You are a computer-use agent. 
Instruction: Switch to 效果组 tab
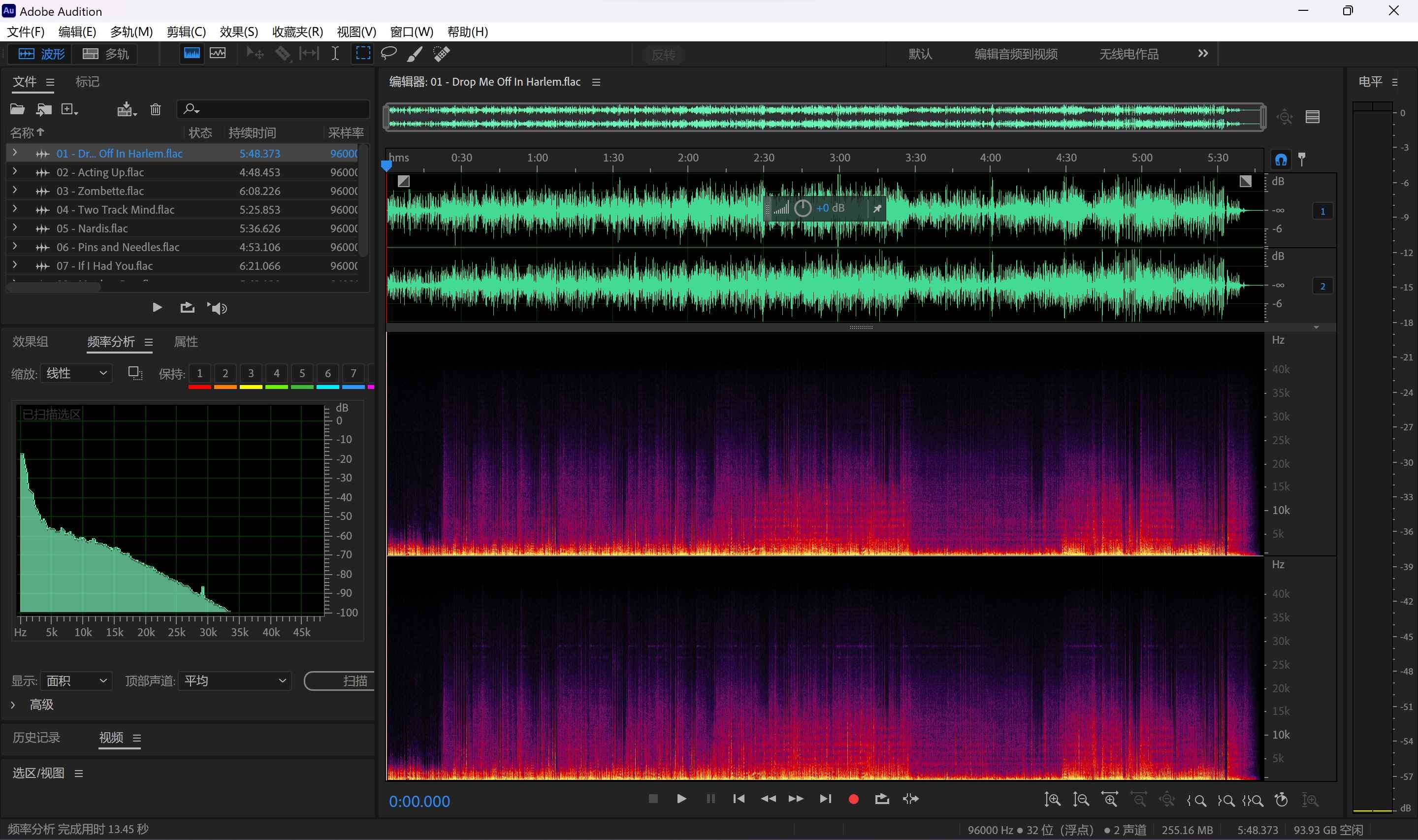(31, 341)
